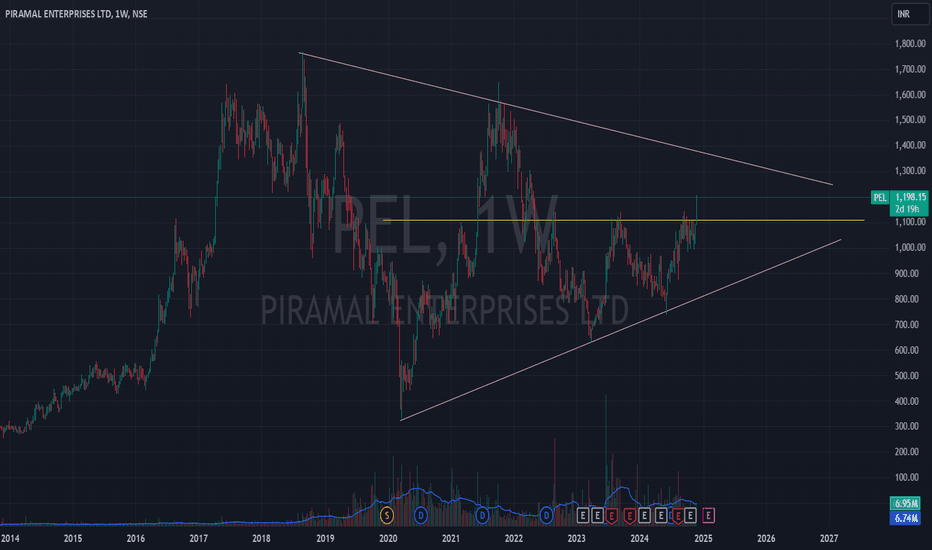Click the 2016 label on time axis
The height and width of the screenshot is (550, 932).
pos(136,539)
